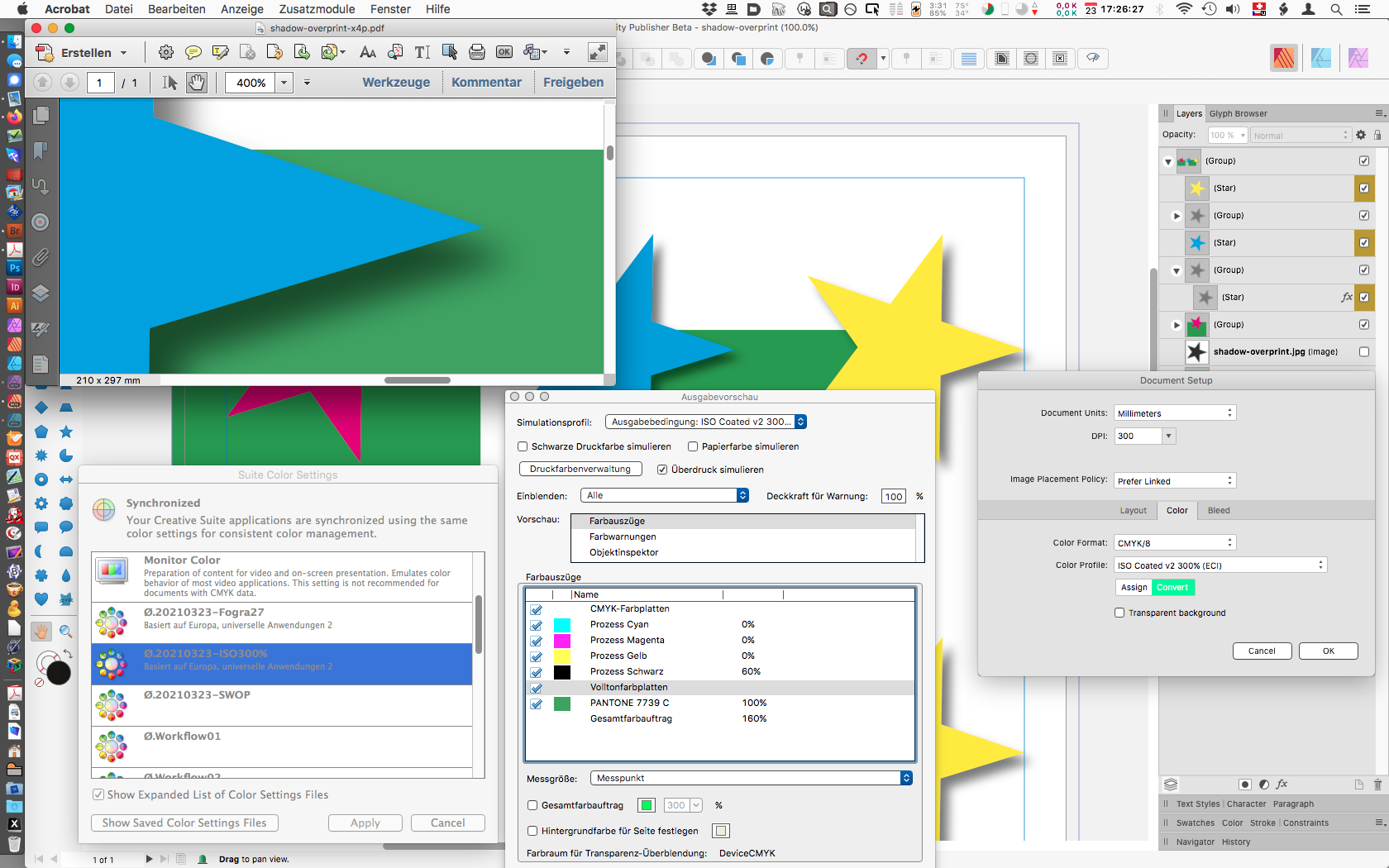Open the Acrobat zoom level dropdown arrow
This screenshot has width=1389, height=868.
click(x=284, y=83)
